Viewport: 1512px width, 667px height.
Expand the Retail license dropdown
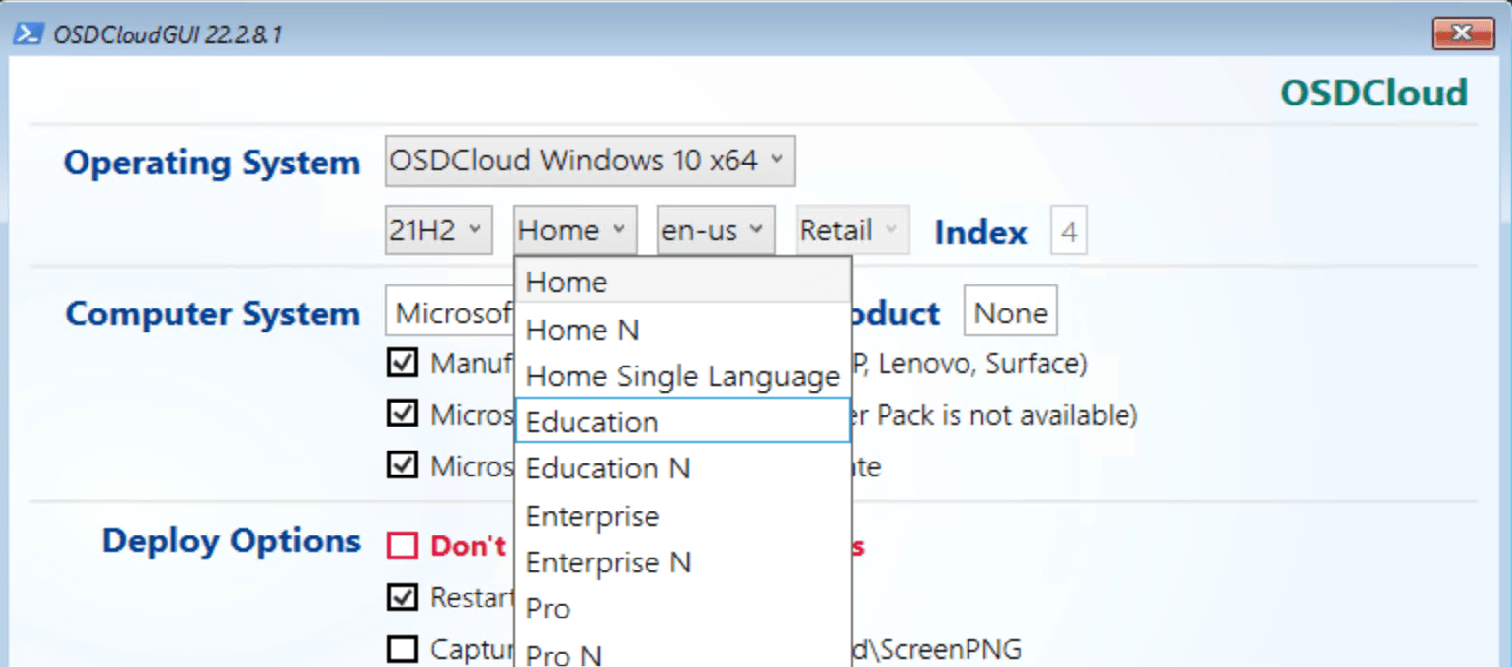[x=849, y=229]
